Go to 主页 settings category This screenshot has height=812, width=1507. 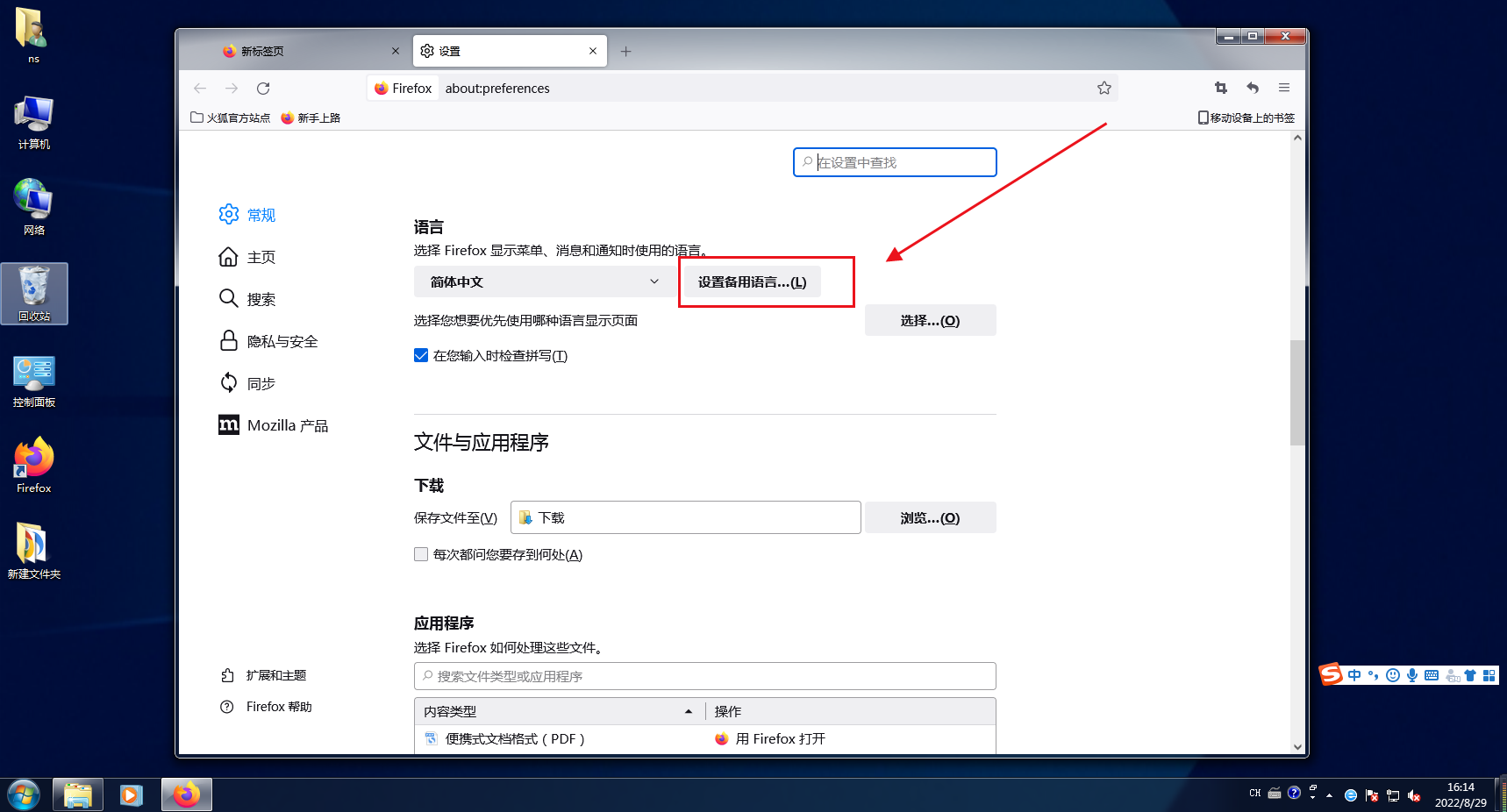(x=247, y=257)
